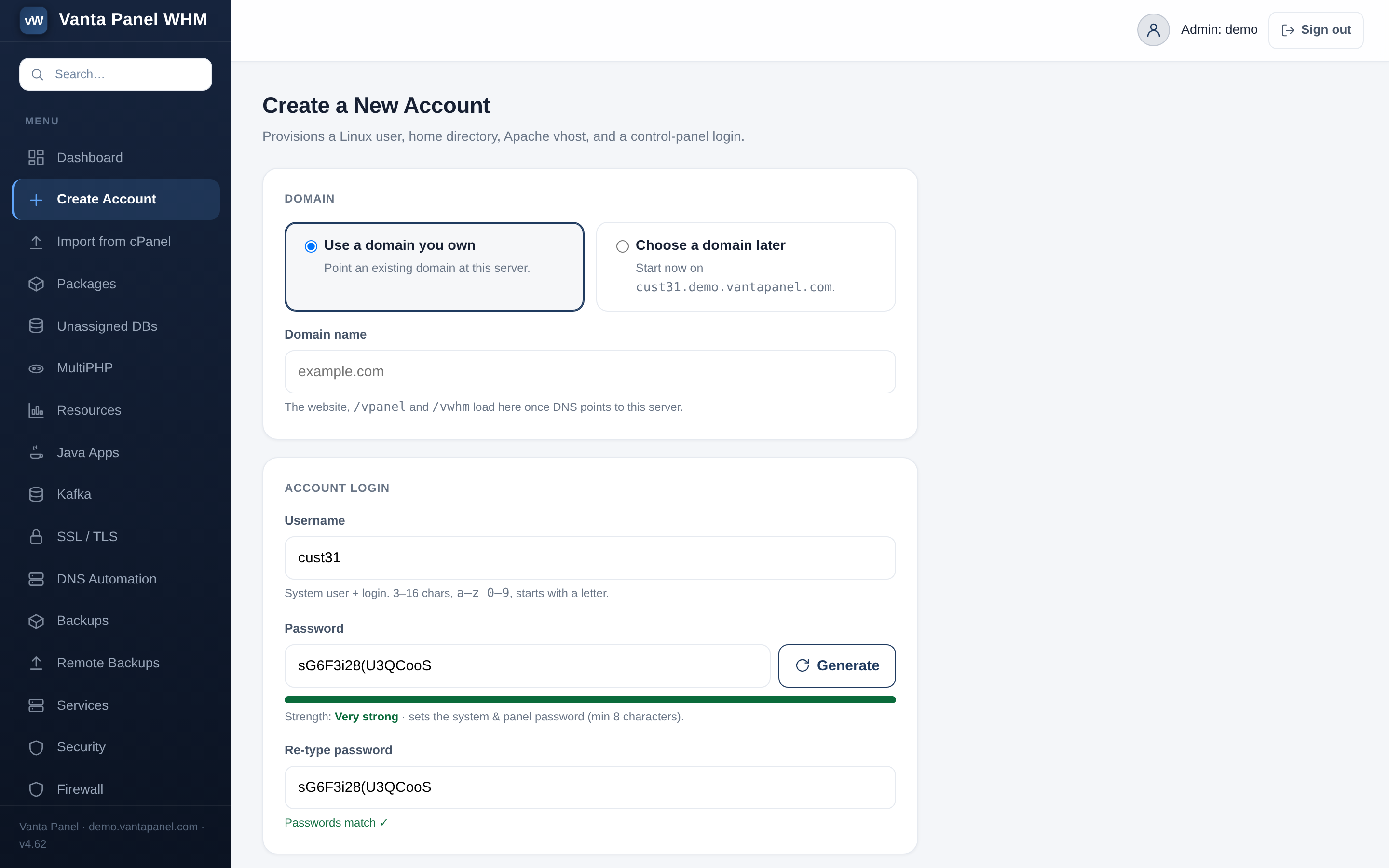The image size is (1389, 868).
Task: Click the Vanta Panel VW logo icon
Action: tap(34, 20)
